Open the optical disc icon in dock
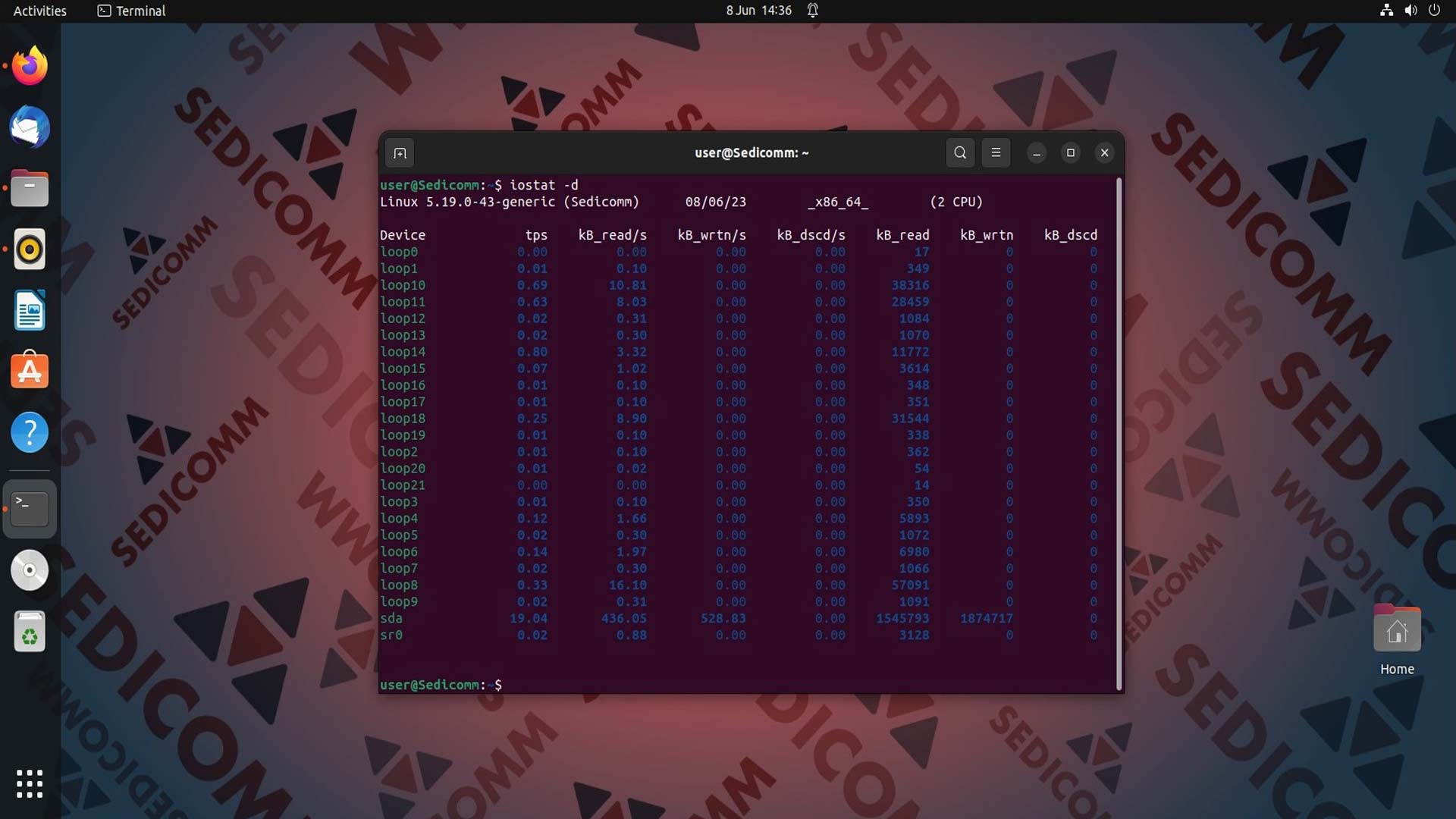 click(x=30, y=570)
